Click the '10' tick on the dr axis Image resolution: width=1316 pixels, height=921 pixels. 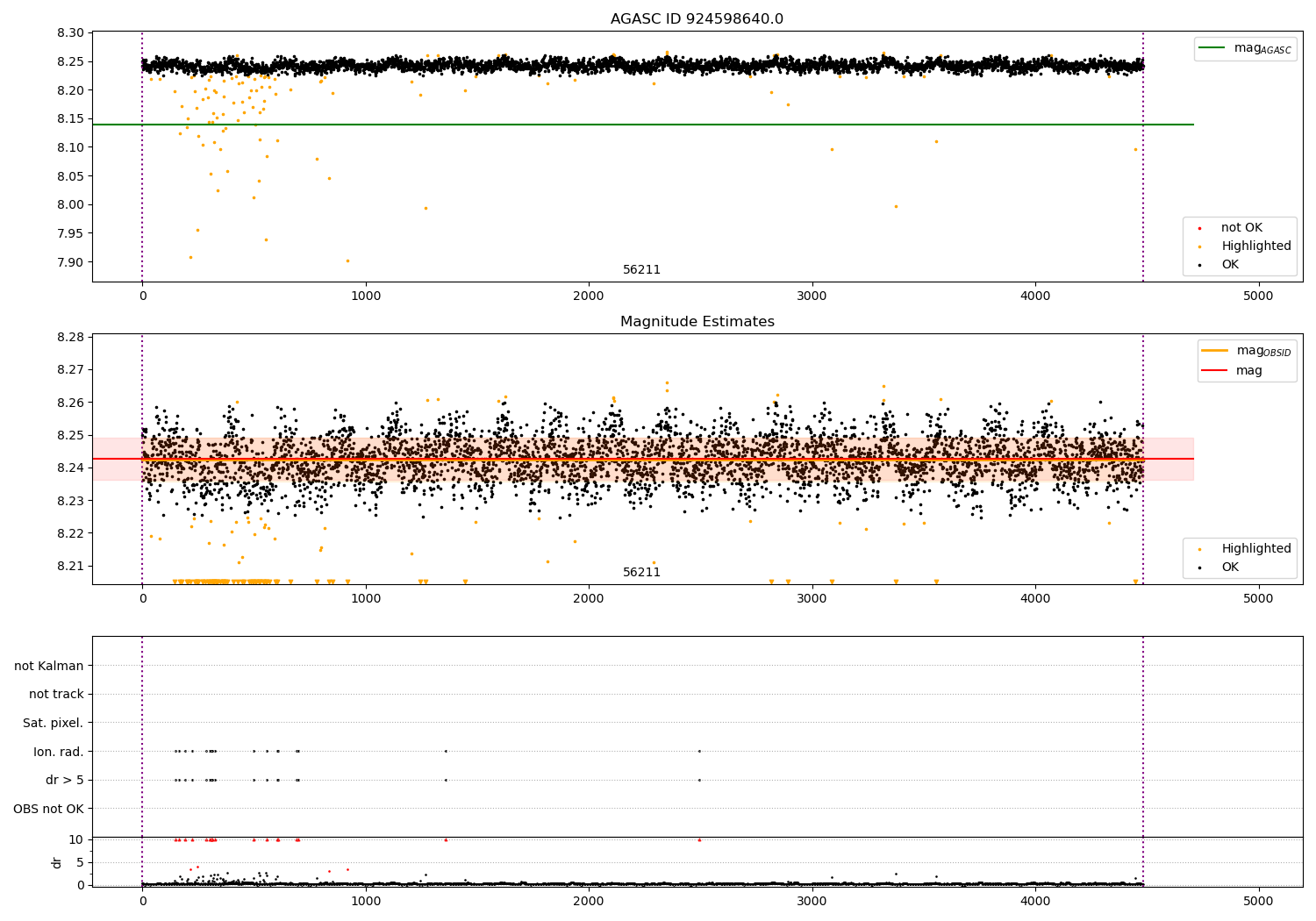76,839
